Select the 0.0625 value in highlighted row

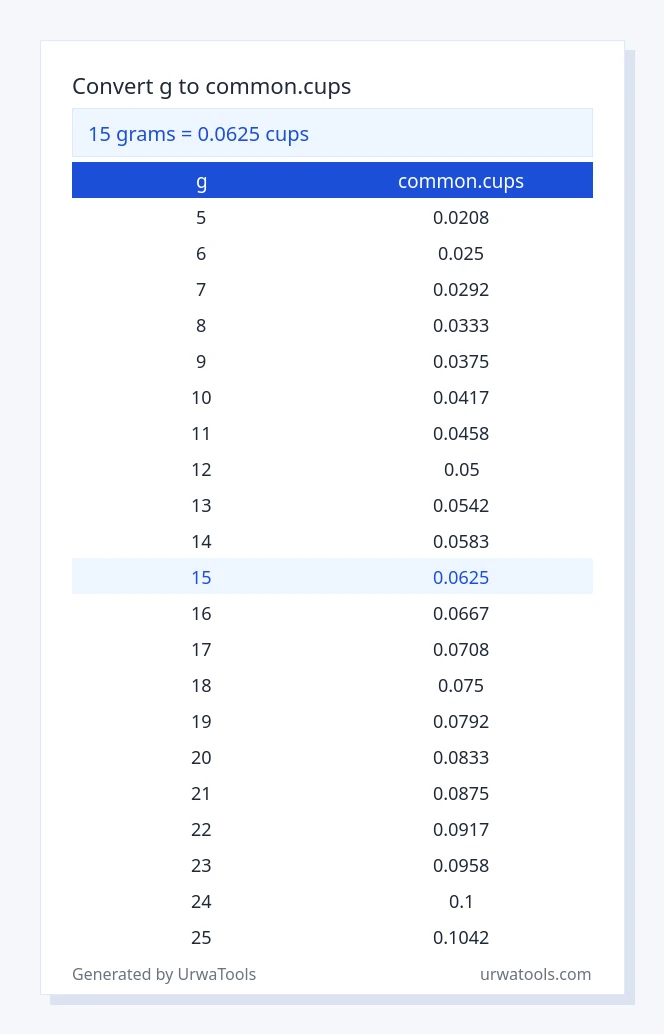(x=461, y=578)
